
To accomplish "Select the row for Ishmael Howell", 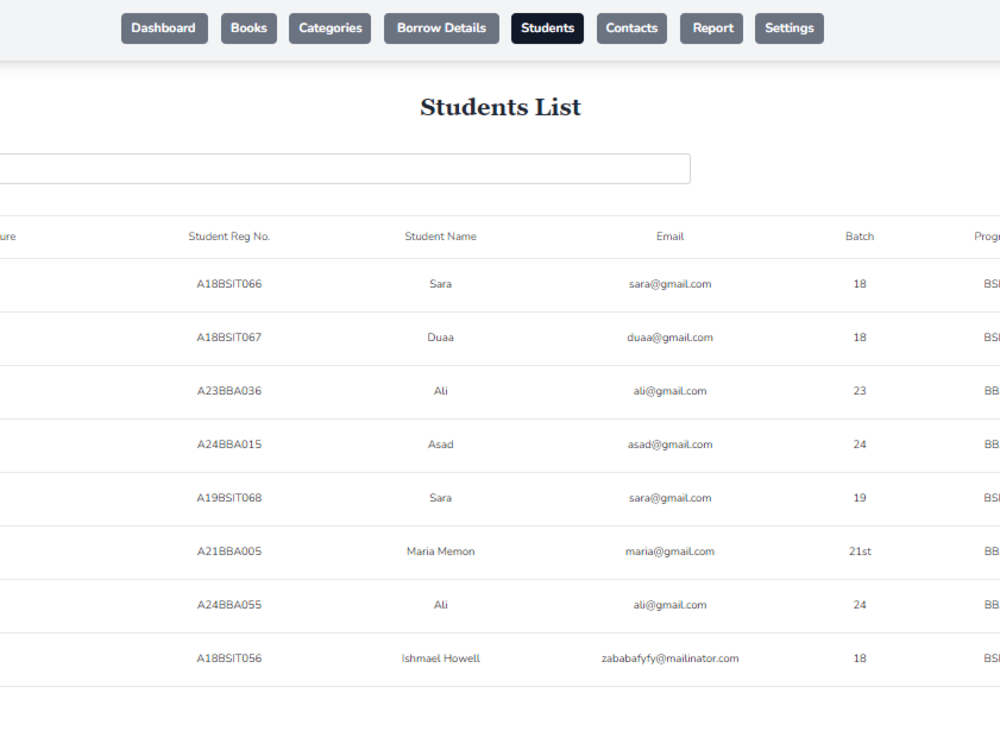I will click(440, 658).
